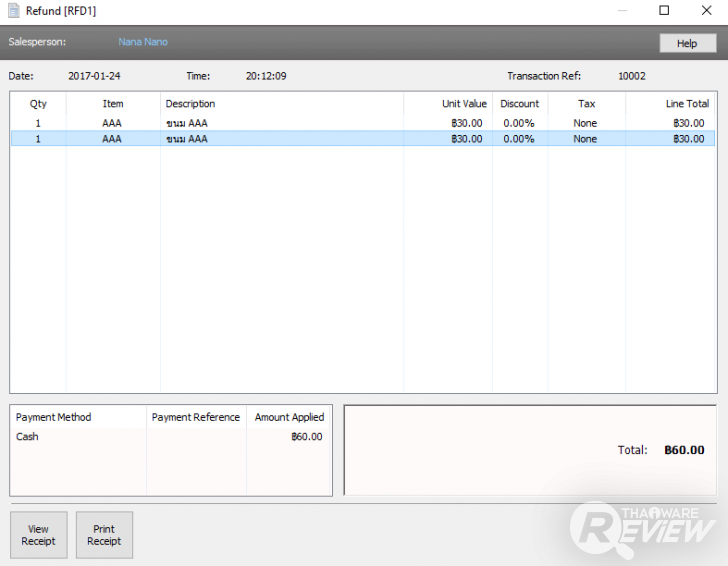Open the Help button
Image resolution: width=728 pixels, height=566 pixels.
(x=688, y=43)
